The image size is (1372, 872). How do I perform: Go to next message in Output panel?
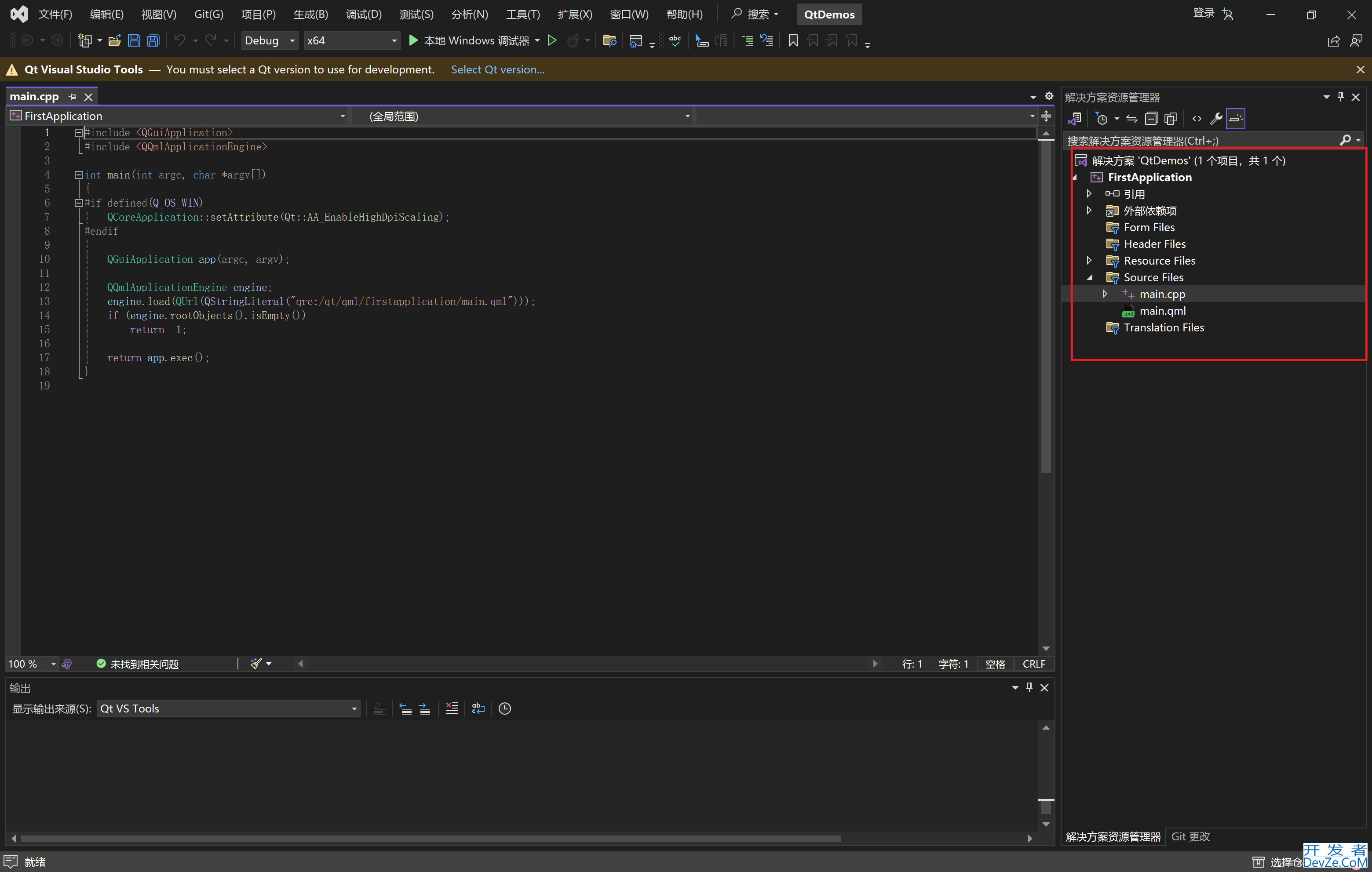425,708
